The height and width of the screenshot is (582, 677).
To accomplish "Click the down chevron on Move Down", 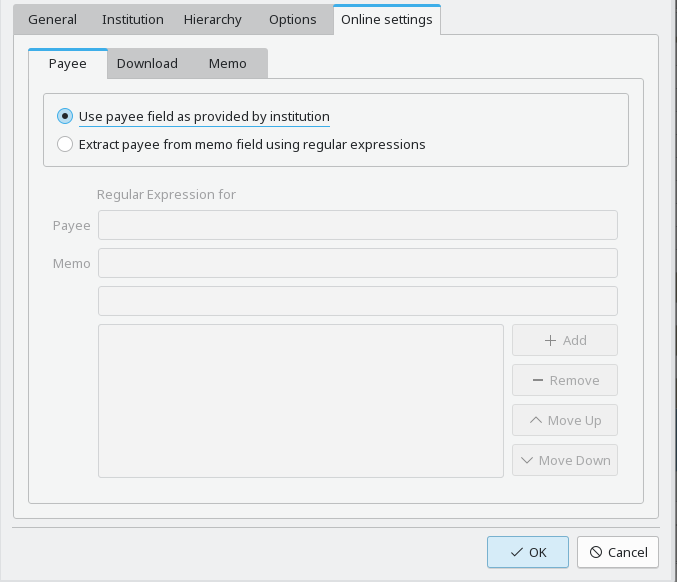I will 527,460.
